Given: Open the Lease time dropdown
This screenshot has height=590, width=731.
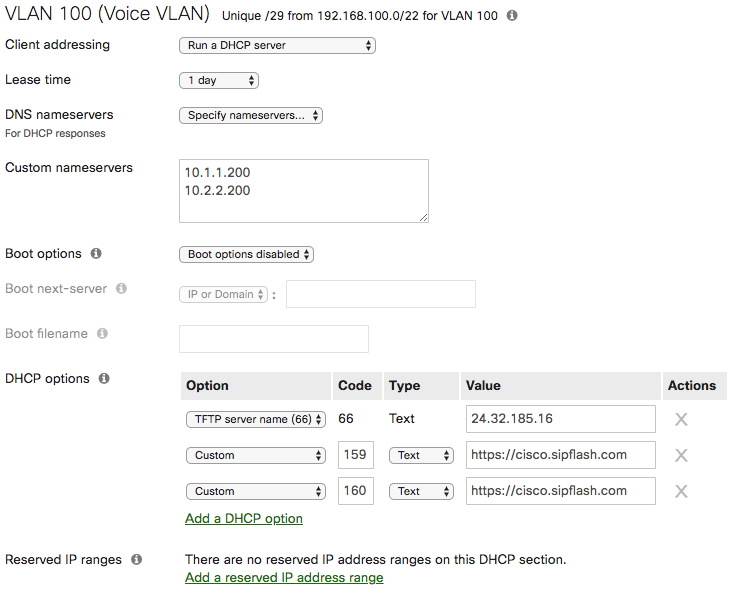Looking at the screenshot, I should (218, 80).
